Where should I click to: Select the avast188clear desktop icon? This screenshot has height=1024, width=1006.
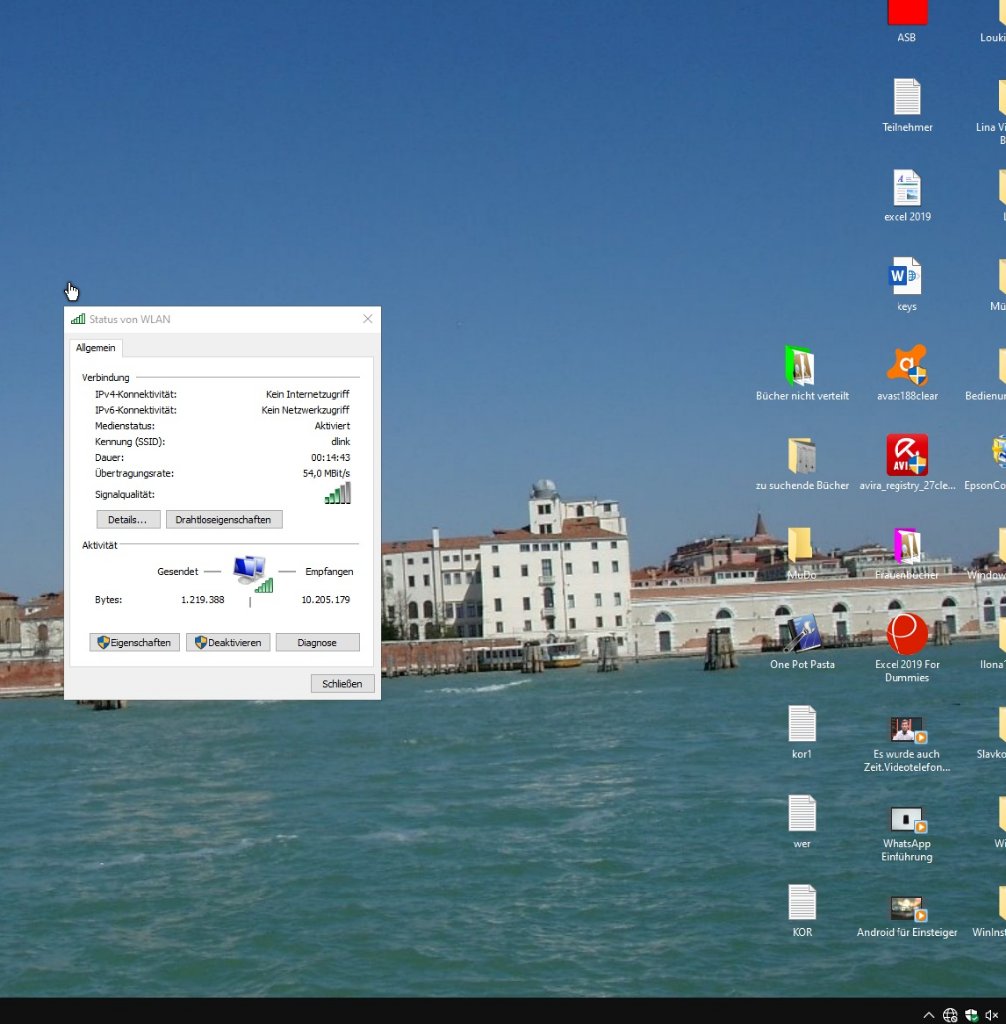[907, 366]
